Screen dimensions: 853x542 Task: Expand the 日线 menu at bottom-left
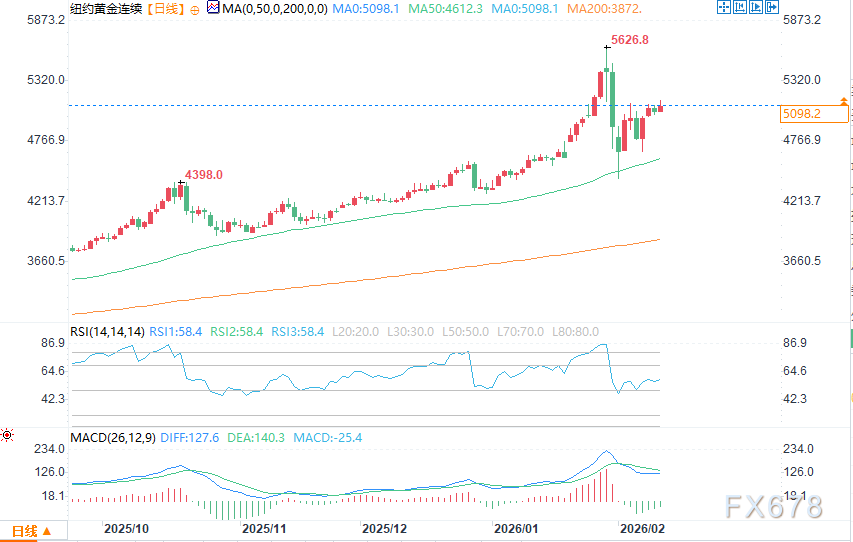pos(32,530)
